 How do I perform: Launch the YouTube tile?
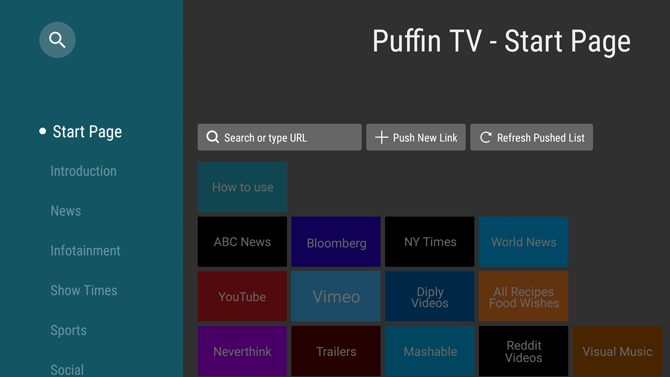242,296
